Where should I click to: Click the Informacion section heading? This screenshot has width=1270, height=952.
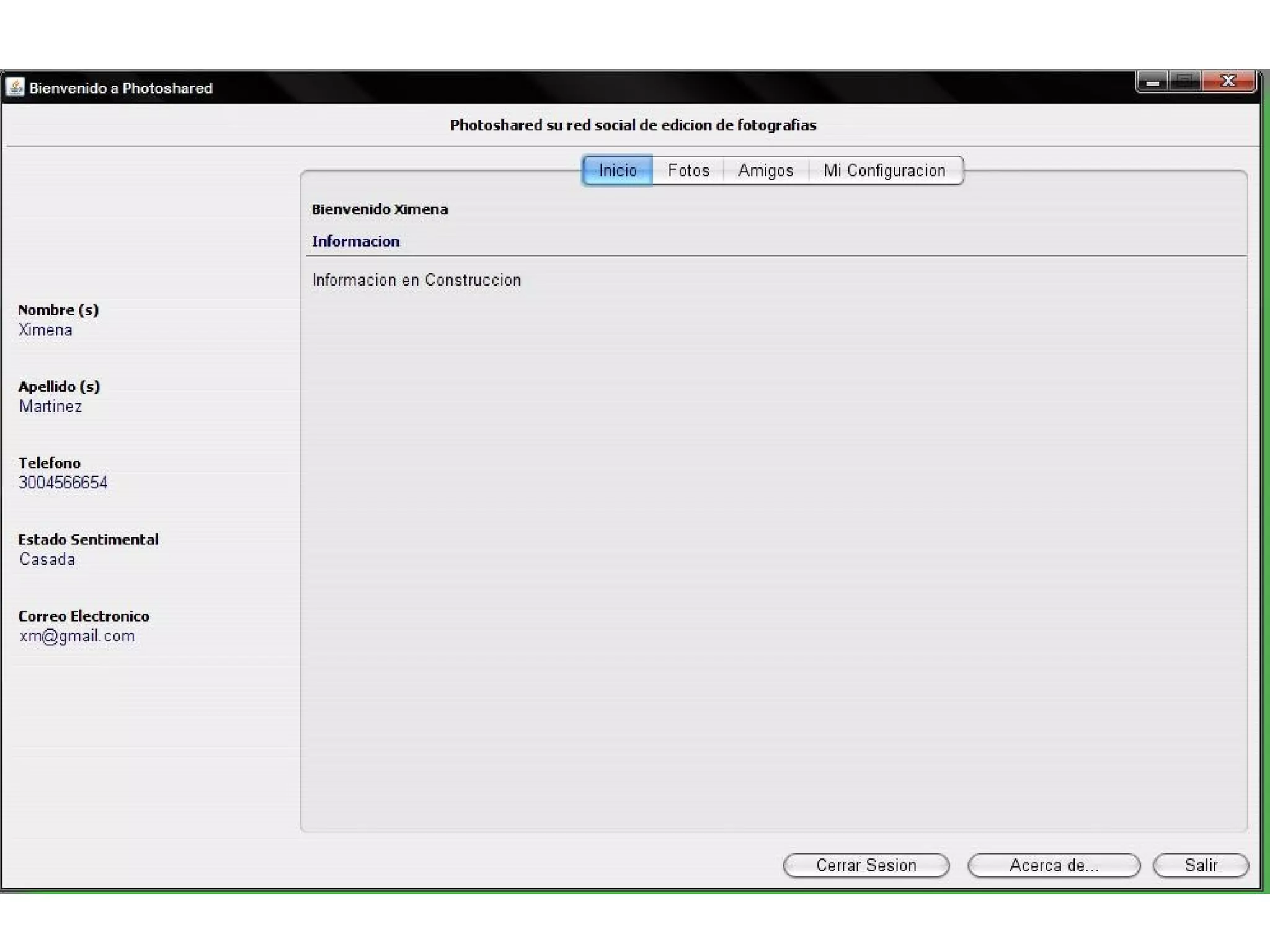click(355, 241)
